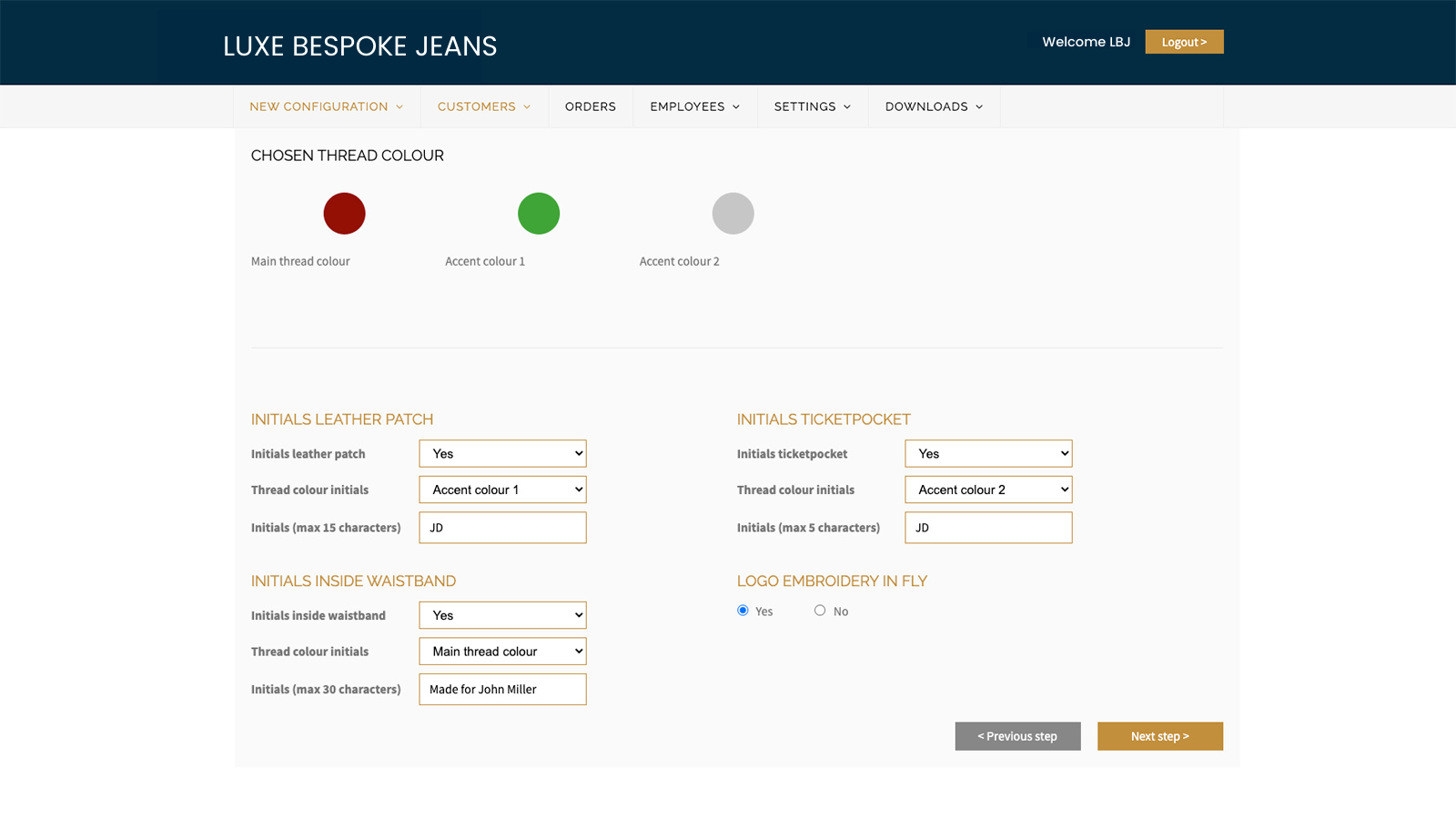
Task: Expand the Downloads menu
Action: 933,106
